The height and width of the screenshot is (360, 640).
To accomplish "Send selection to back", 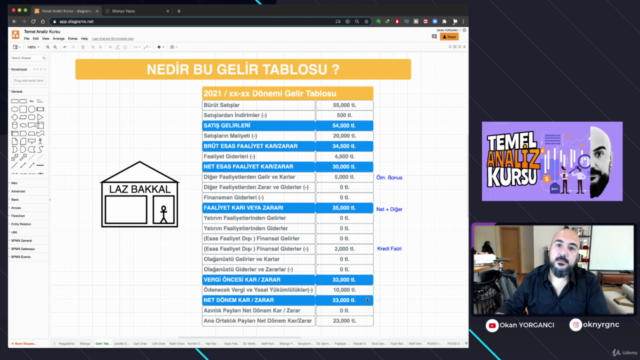I will pyautogui.click(x=100, y=47).
